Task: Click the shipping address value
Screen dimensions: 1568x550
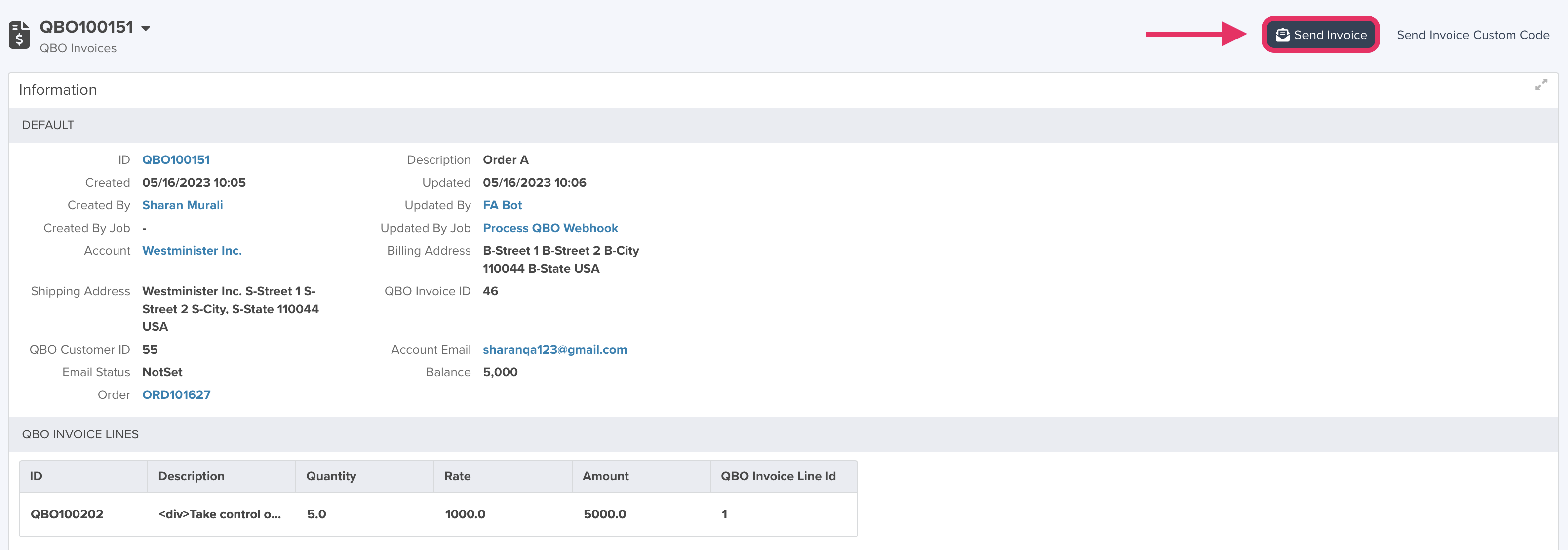Action: pos(230,309)
